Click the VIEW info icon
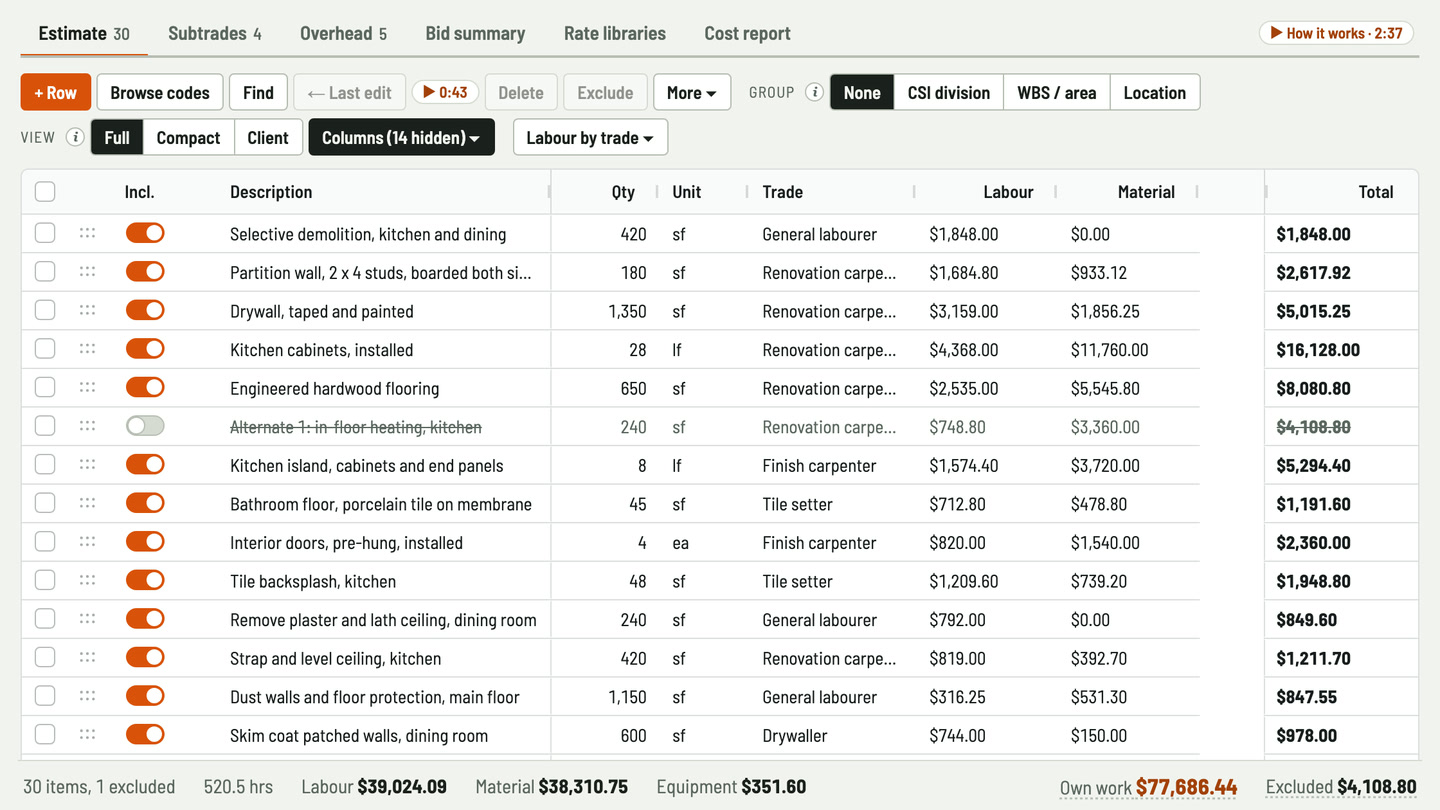 (x=75, y=137)
